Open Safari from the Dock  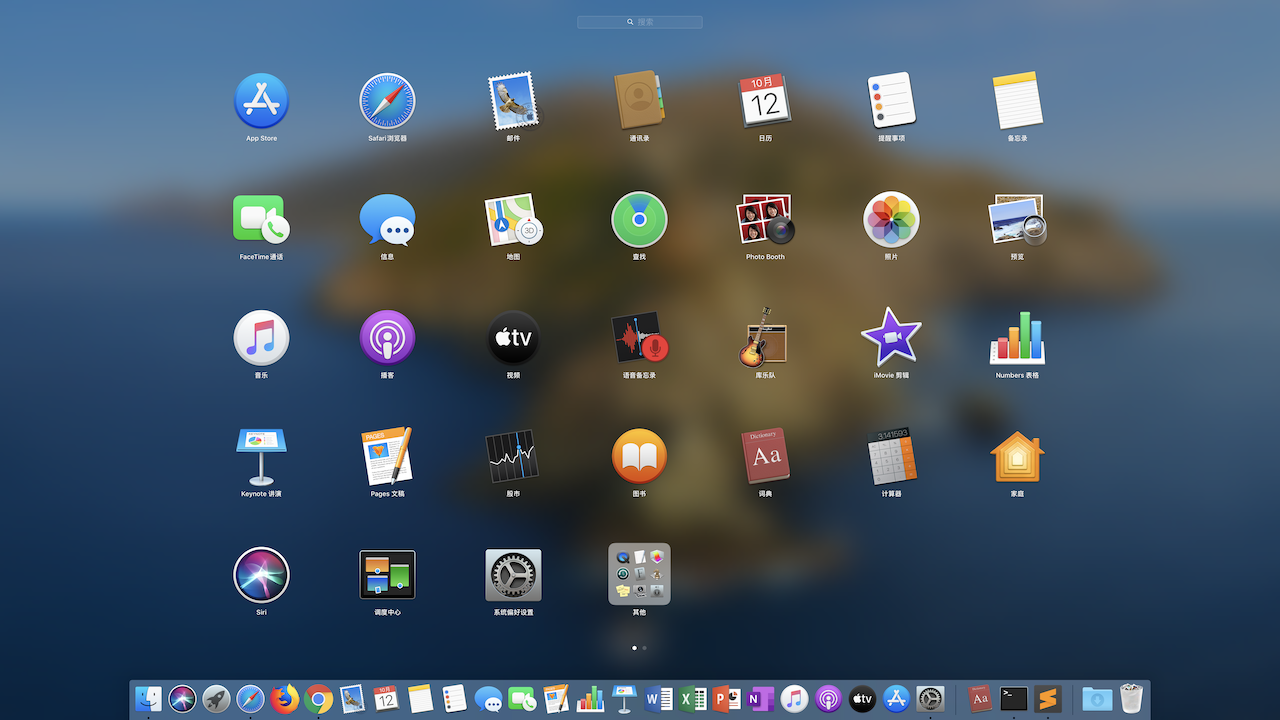click(250, 698)
